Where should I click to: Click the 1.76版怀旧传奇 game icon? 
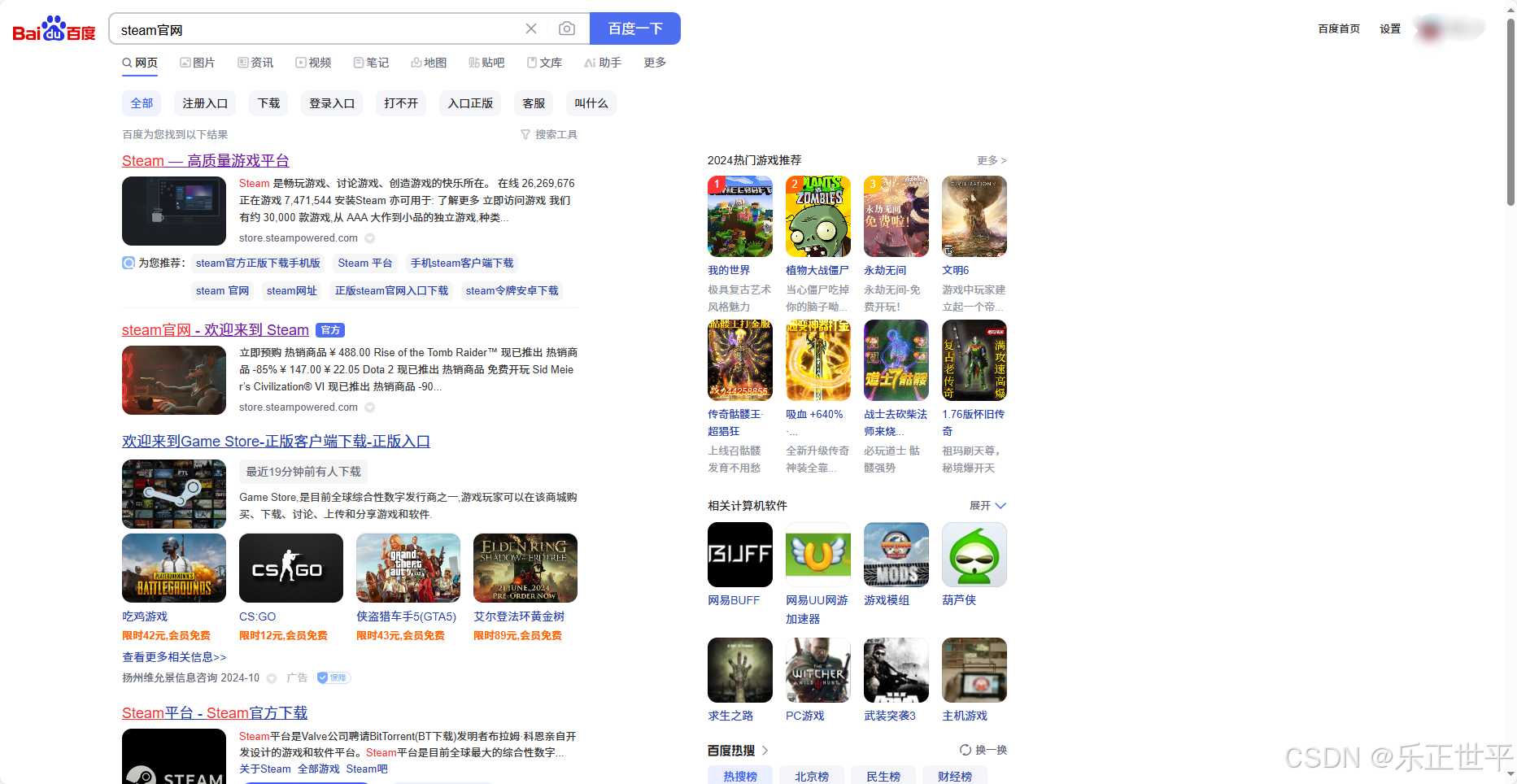click(x=974, y=360)
